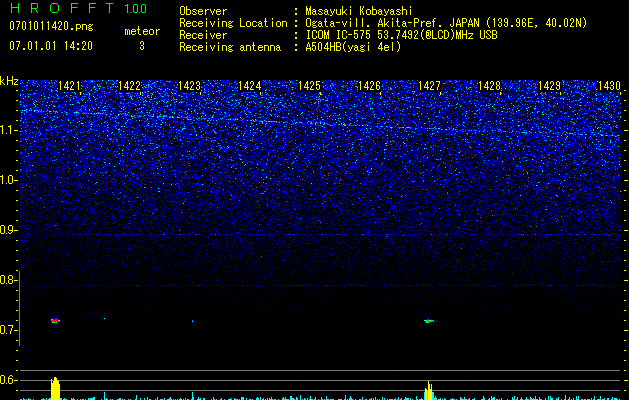The height and width of the screenshot is (400, 629).
Task: Click the 'Receiving antenna' label
Action: click(x=230, y=47)
